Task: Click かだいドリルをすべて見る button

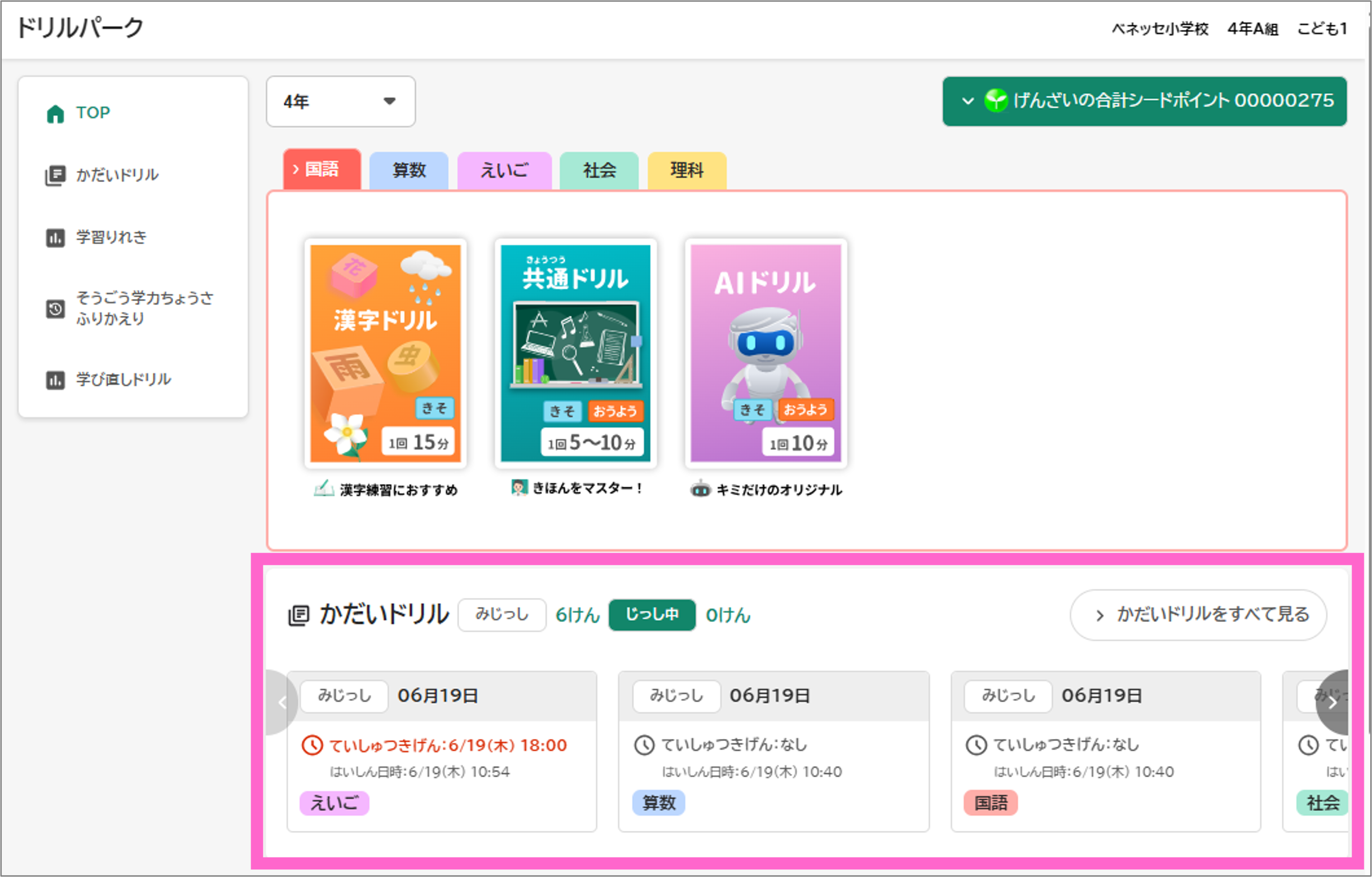Action: 1198,615
